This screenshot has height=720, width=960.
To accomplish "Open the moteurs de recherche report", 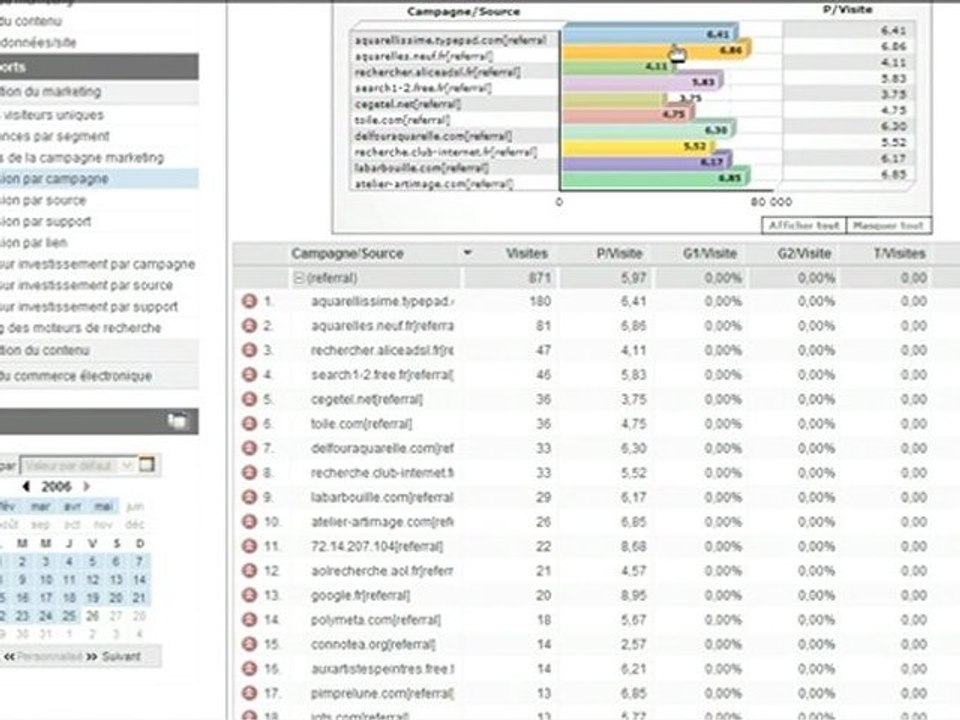I will click(x=81, y=328).
